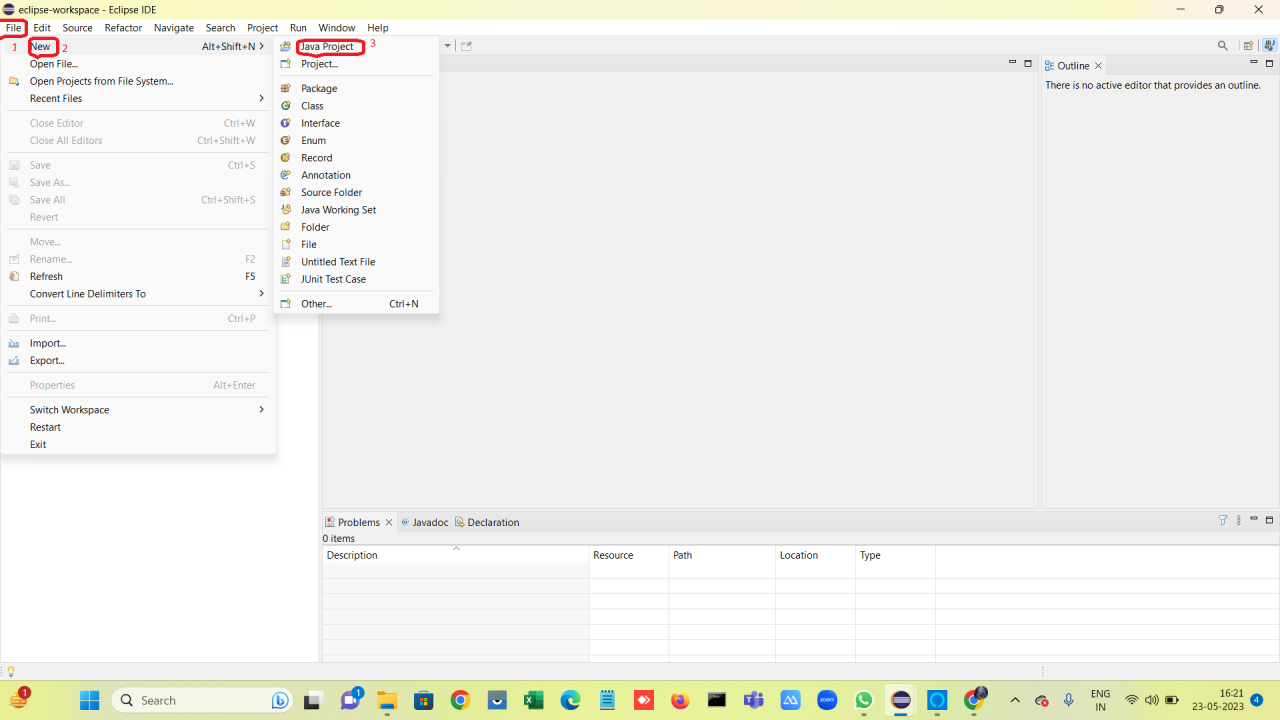Click the Resource column header
Image resolution: width=1280 pixels, height=720 pixels.
pos(629,555)
